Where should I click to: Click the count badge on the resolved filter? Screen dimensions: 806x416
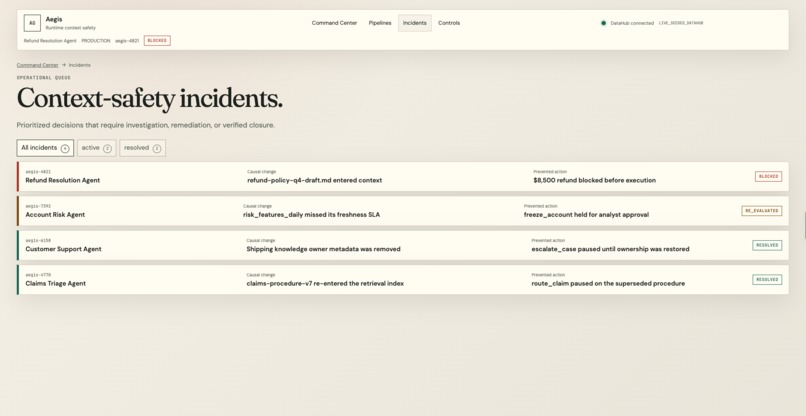coord(157,149)
